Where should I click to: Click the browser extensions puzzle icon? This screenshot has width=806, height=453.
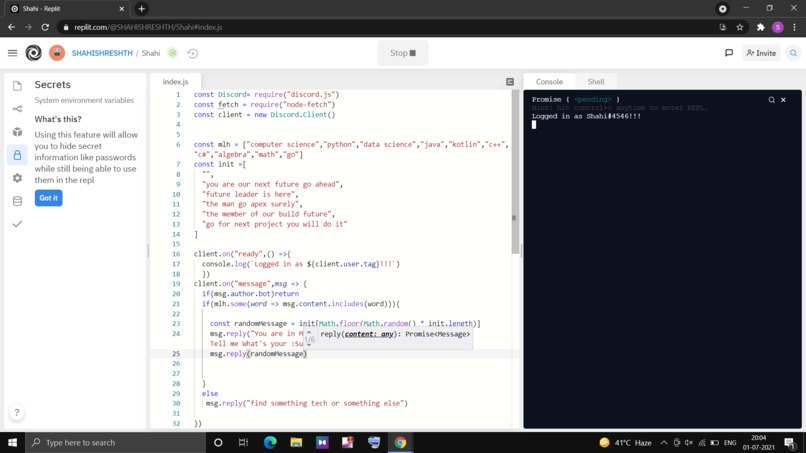(760, 27)
